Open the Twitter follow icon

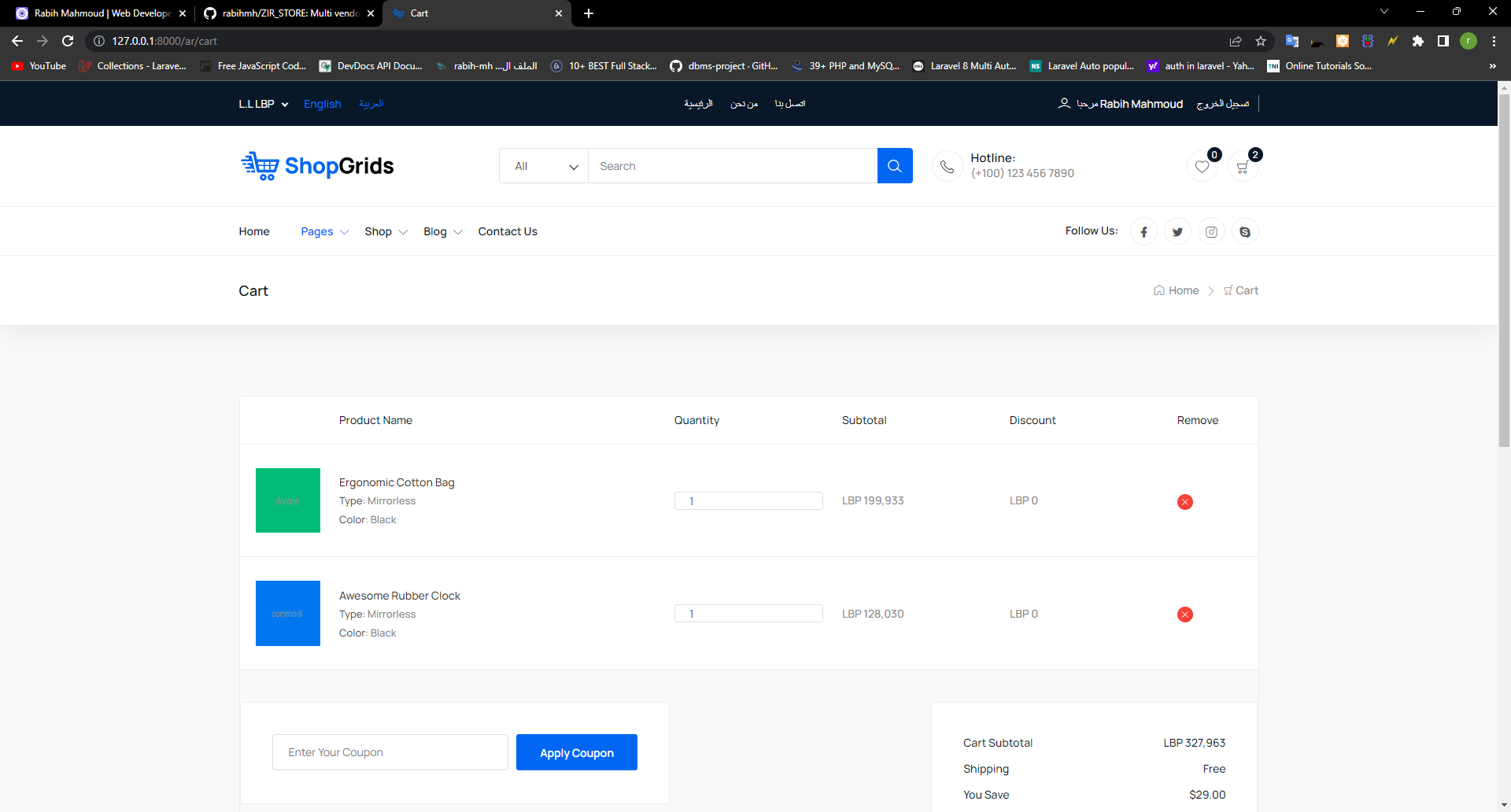pyautogui.click(x=1177, y=231)
